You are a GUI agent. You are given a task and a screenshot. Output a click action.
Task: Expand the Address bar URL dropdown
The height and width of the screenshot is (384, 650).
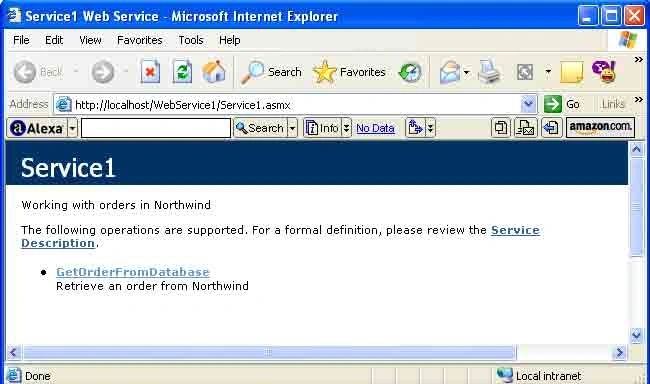tap(529, 104)
